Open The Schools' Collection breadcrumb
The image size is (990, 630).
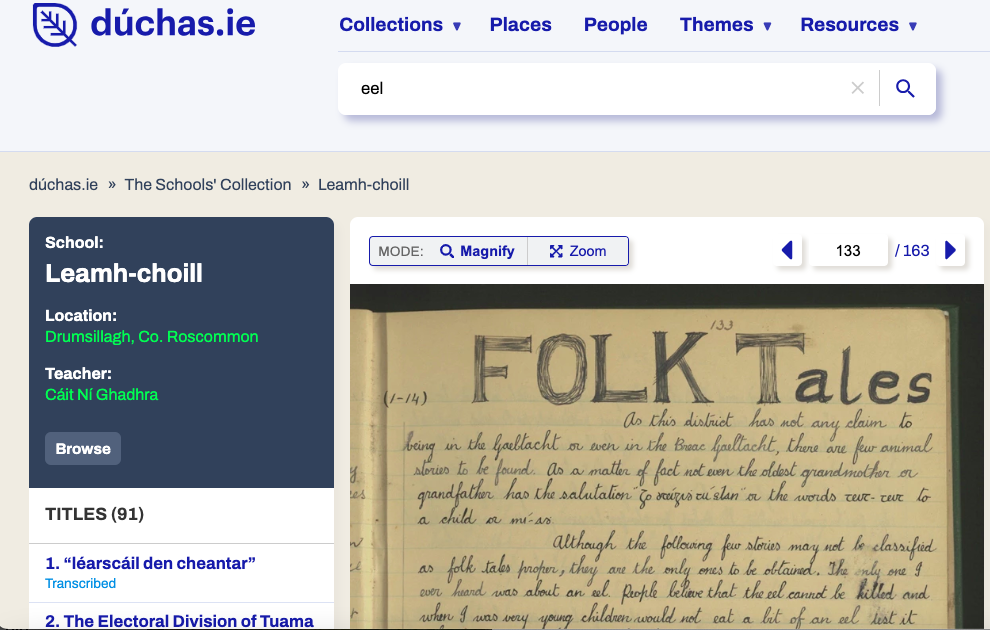point(208,185)
